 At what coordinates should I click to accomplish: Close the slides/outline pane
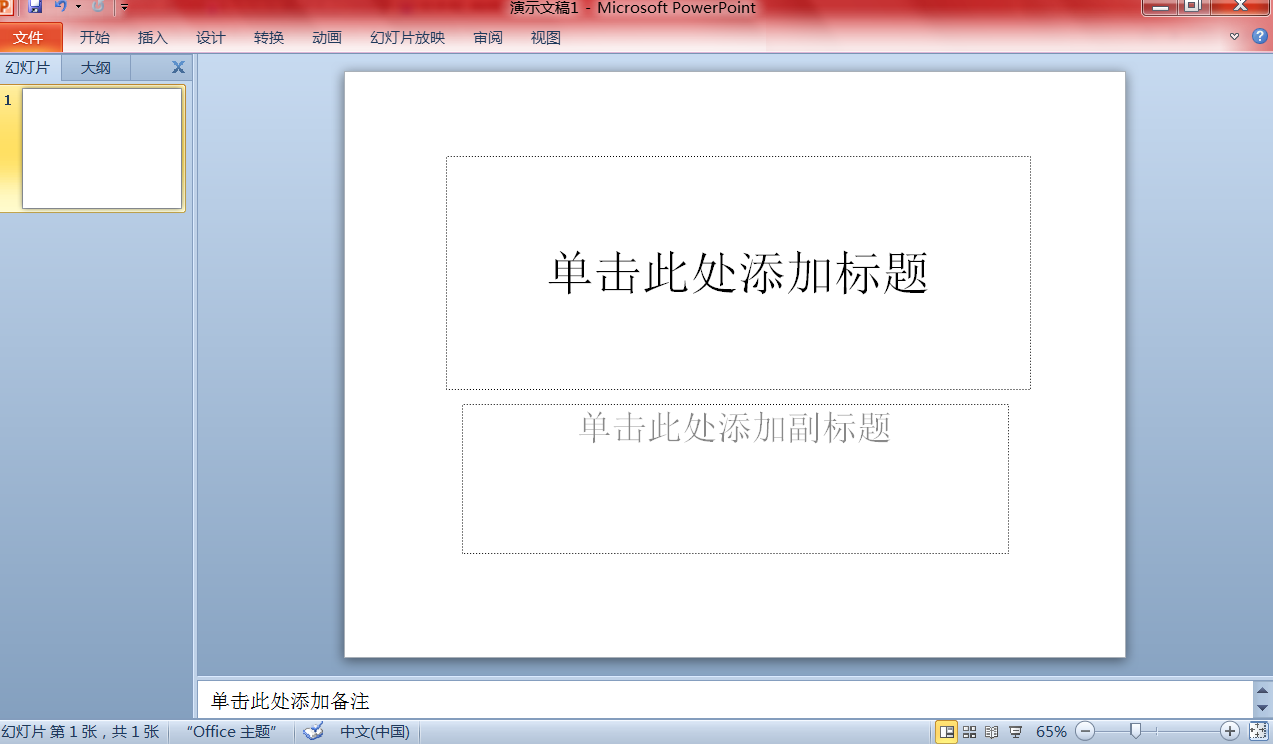pyautogui.click(x=178, y=68)
